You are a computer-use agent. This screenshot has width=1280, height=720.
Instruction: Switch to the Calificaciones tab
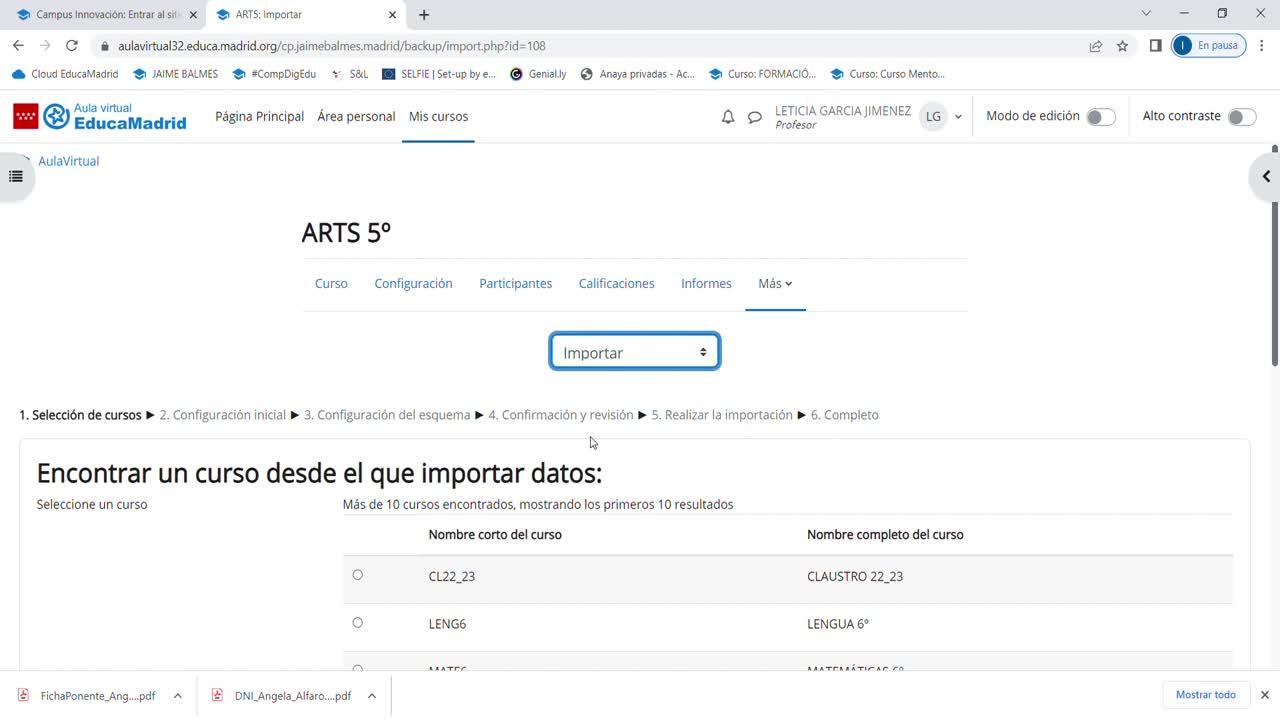point(616,284)
